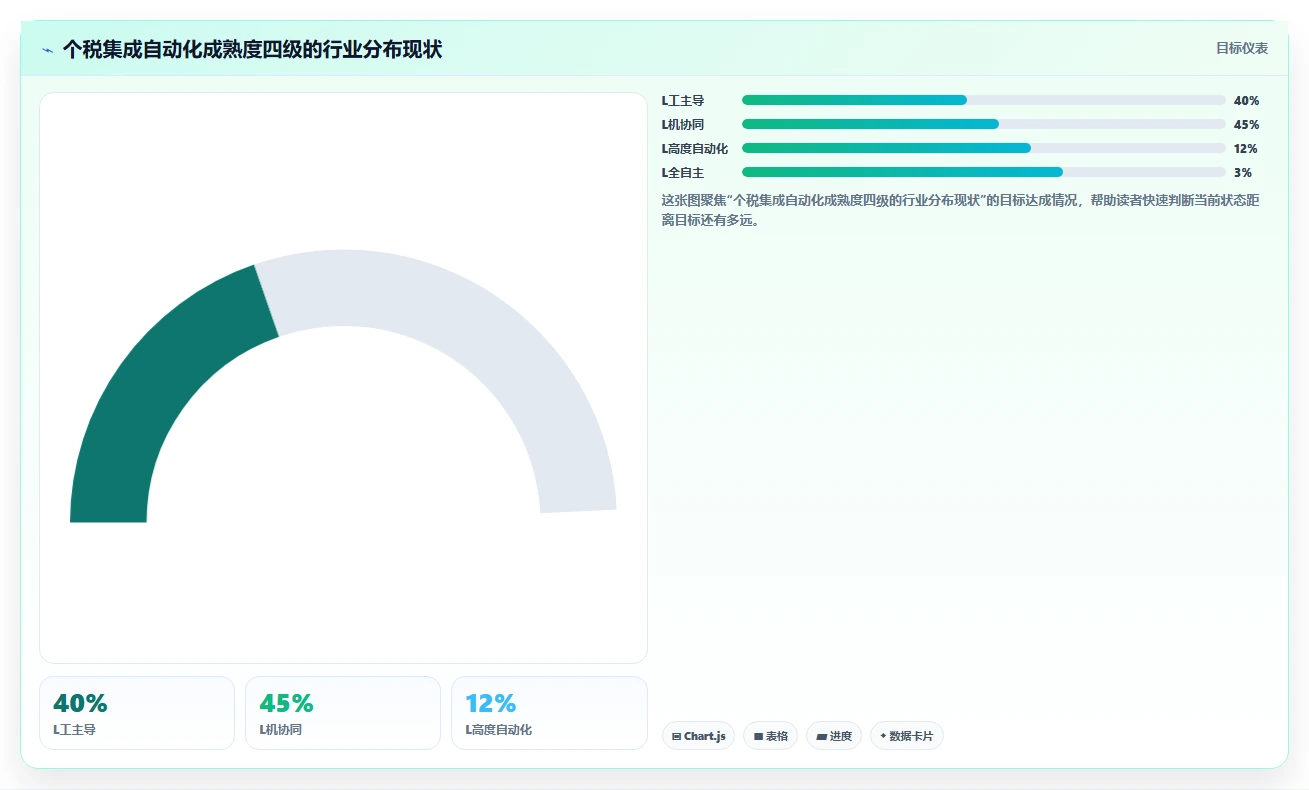Click the title 个税集成自动化成熟度四级的行业分布现状
1309x790 pixels.
coord(252,49)
